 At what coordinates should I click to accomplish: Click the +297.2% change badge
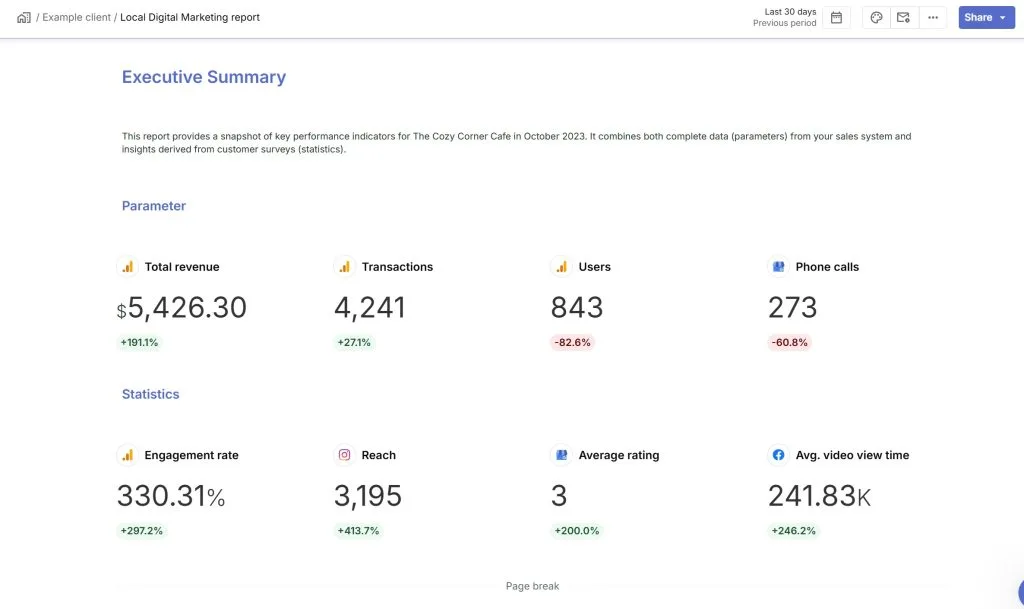point(141,531)
